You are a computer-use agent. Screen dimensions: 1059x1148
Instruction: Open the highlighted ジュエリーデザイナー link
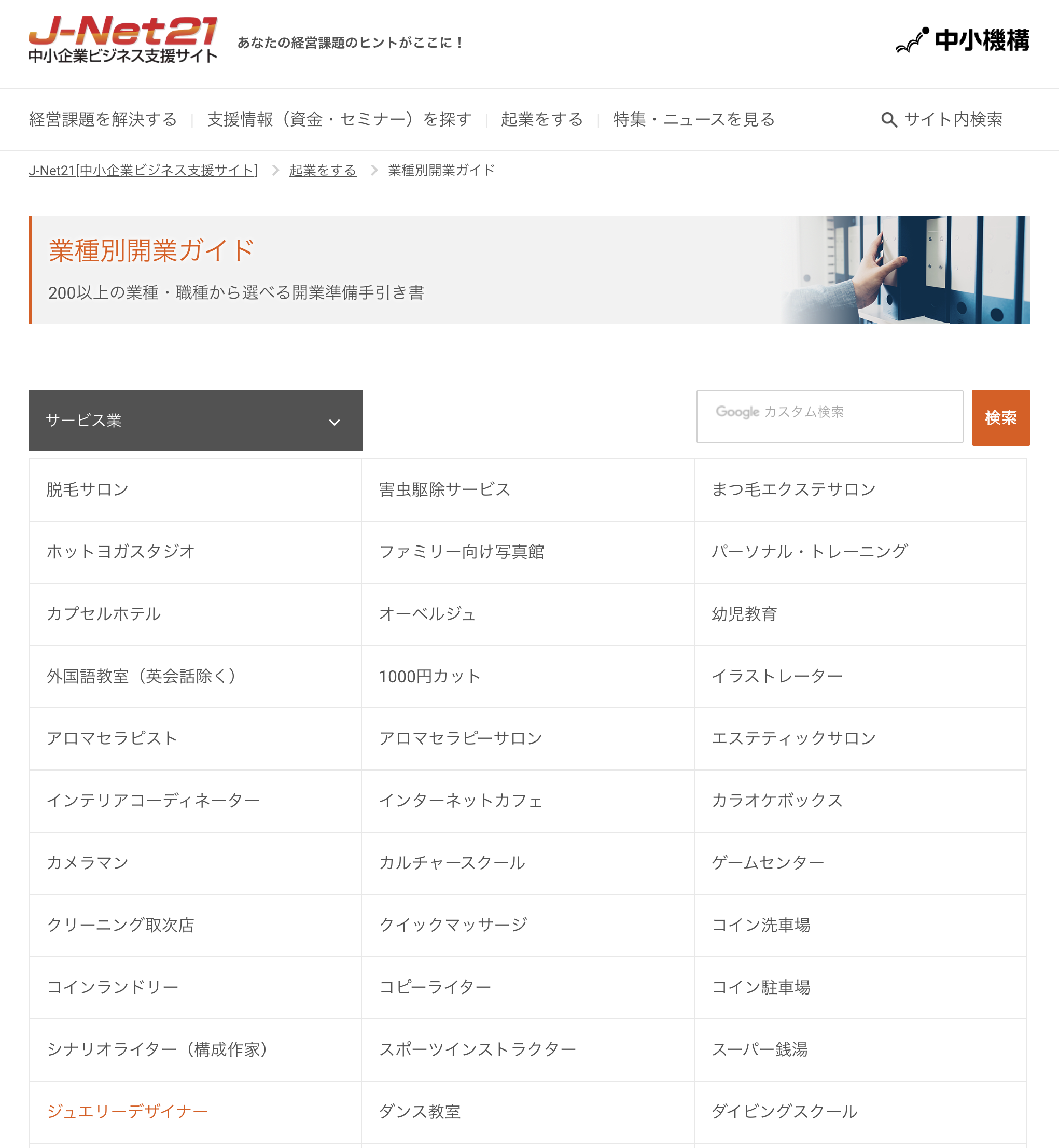[x=196, y=1112]
